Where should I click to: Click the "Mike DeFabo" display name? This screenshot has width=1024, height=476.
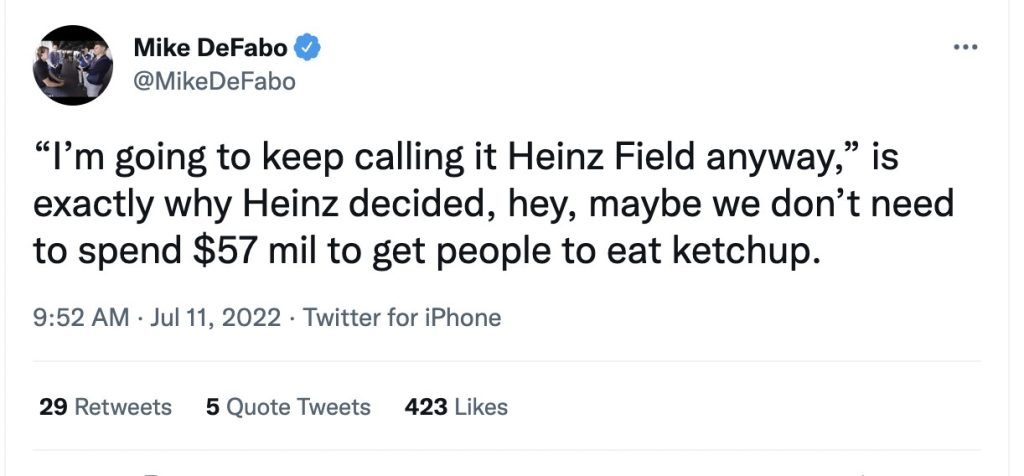click(x=212, y=48)
